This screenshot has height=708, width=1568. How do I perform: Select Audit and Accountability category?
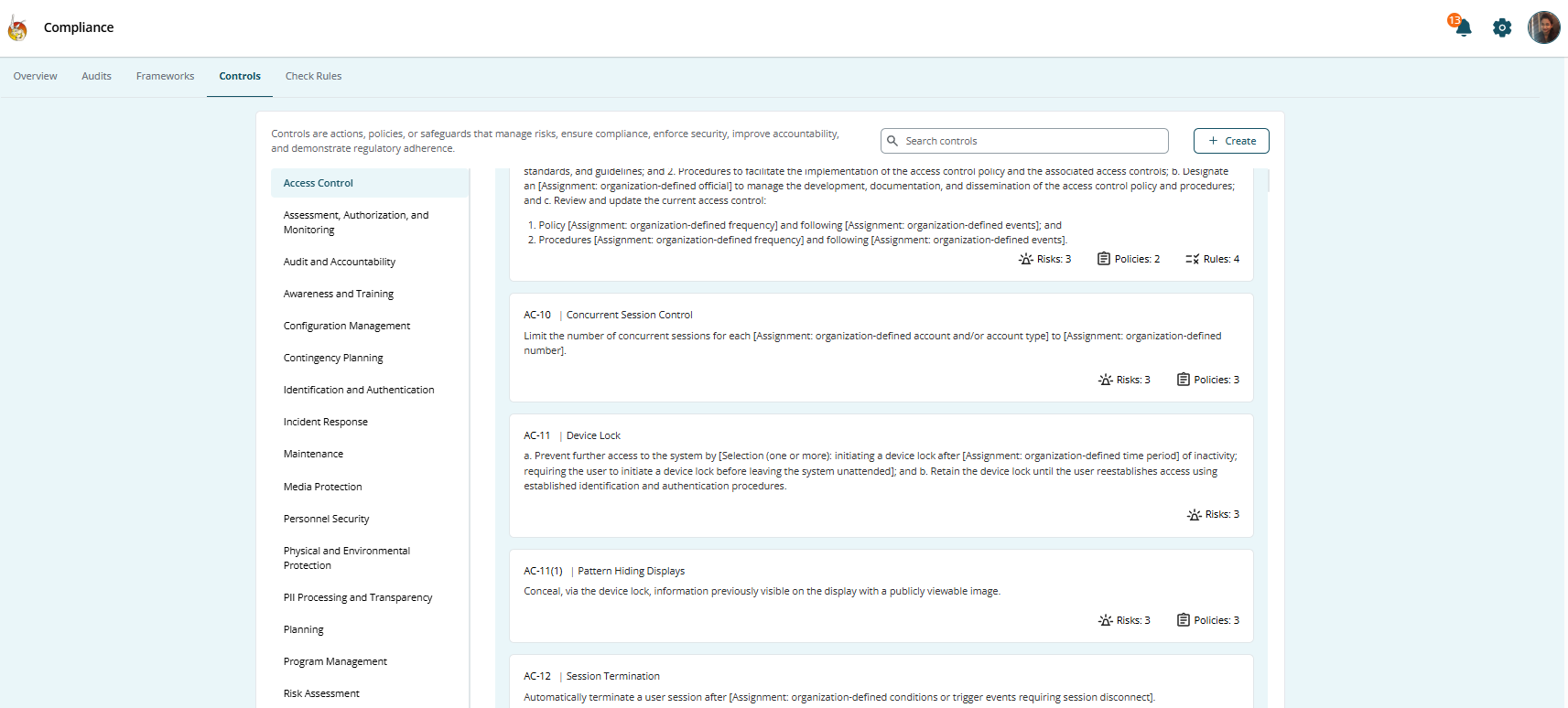coord(340,262)
